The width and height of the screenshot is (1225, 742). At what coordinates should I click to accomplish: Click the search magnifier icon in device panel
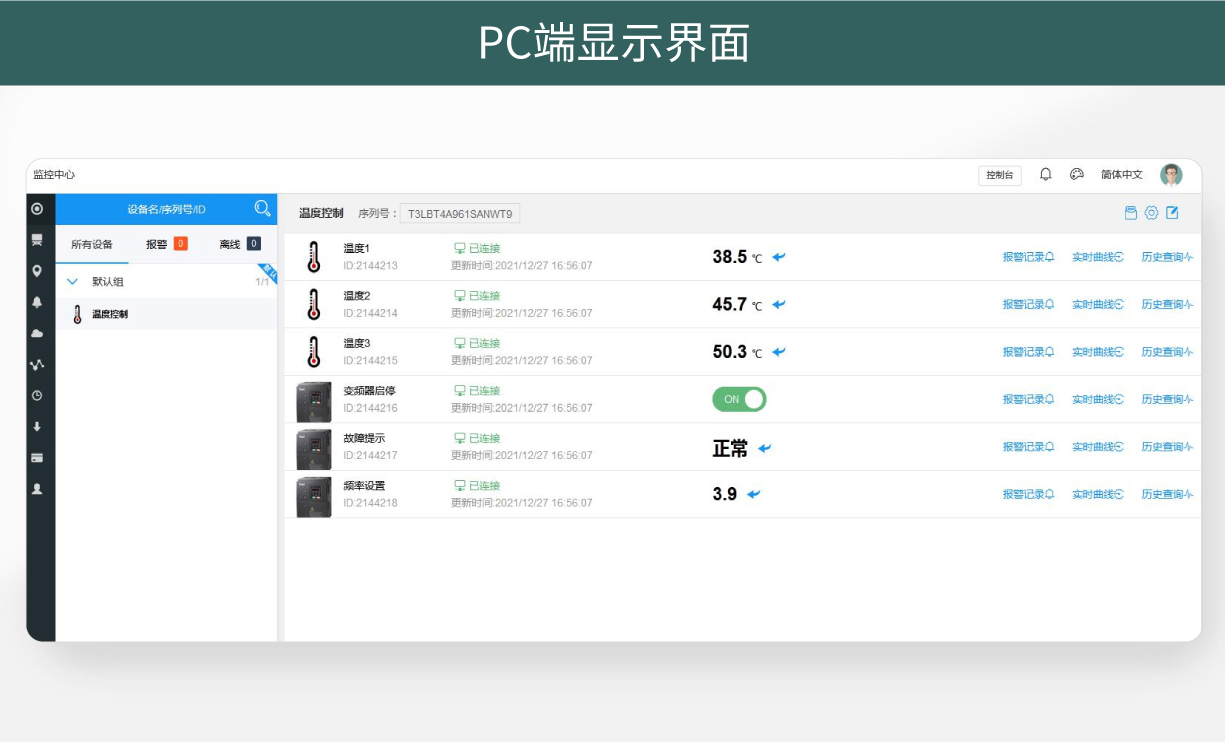coord(262,208)
